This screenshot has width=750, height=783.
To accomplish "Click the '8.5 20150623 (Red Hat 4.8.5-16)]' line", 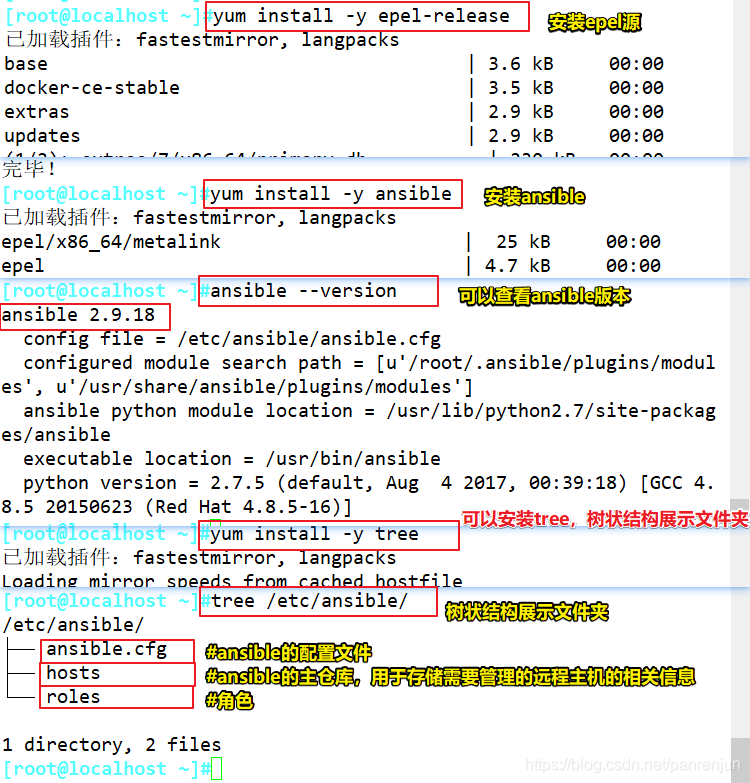I will (177, 507).
